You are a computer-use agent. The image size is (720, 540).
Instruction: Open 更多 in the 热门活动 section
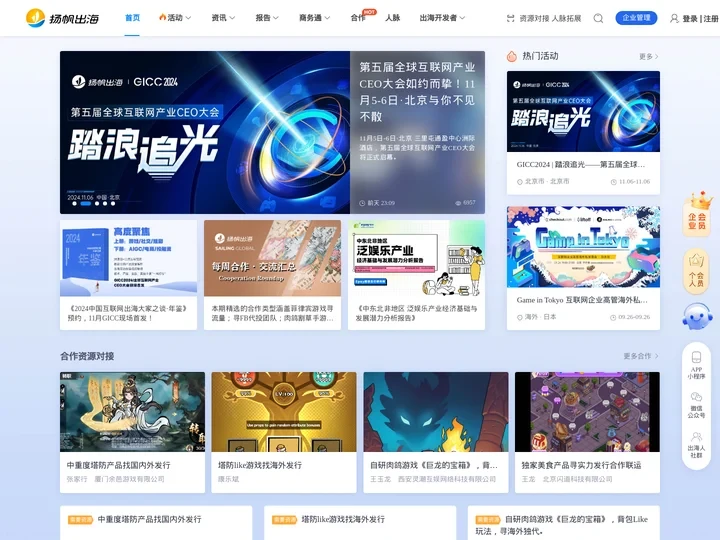pyautogui.click(x=648, y=56)
